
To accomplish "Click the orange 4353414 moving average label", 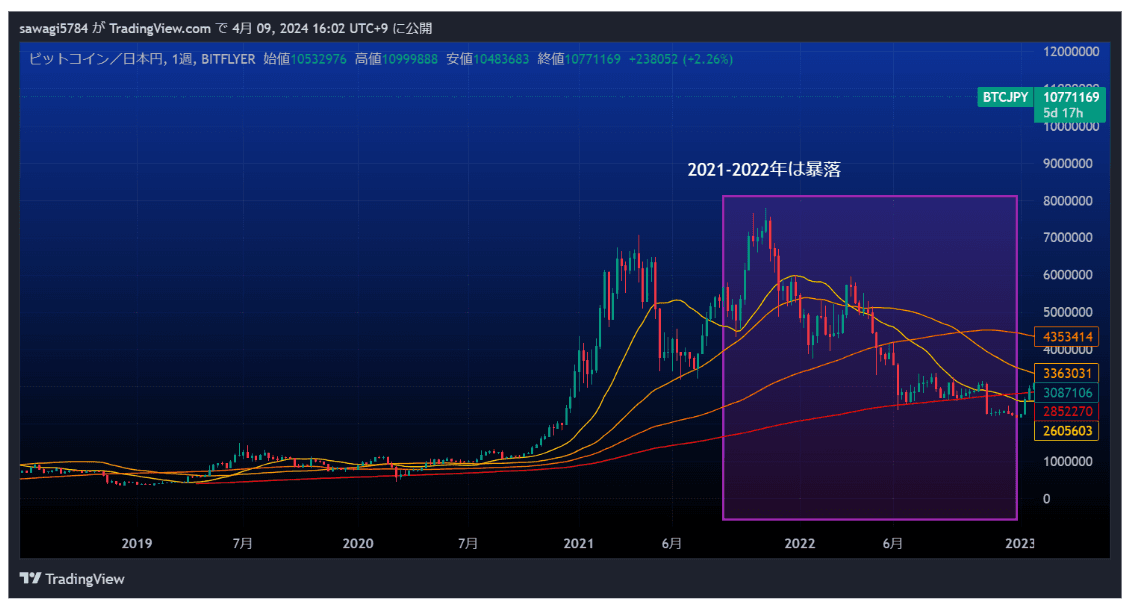I will (1070, 337).
